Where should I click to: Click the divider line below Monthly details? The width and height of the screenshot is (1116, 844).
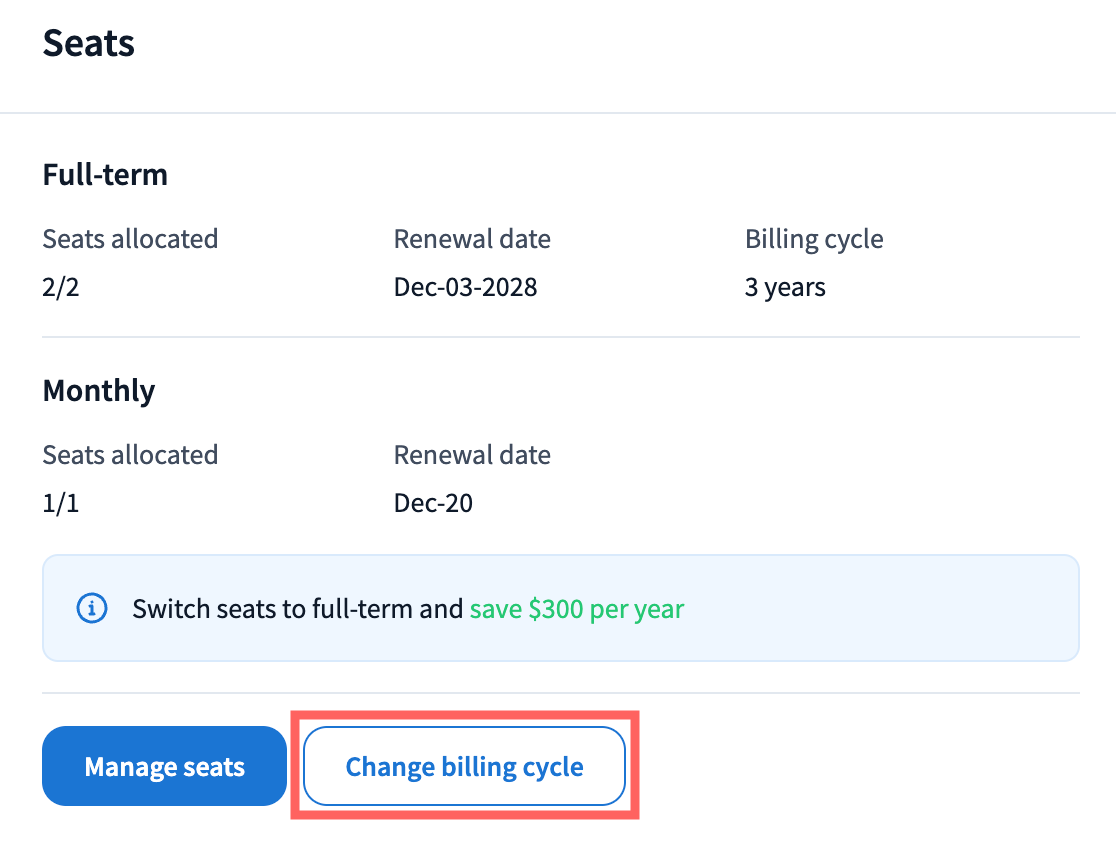click(x=560, y=692)
